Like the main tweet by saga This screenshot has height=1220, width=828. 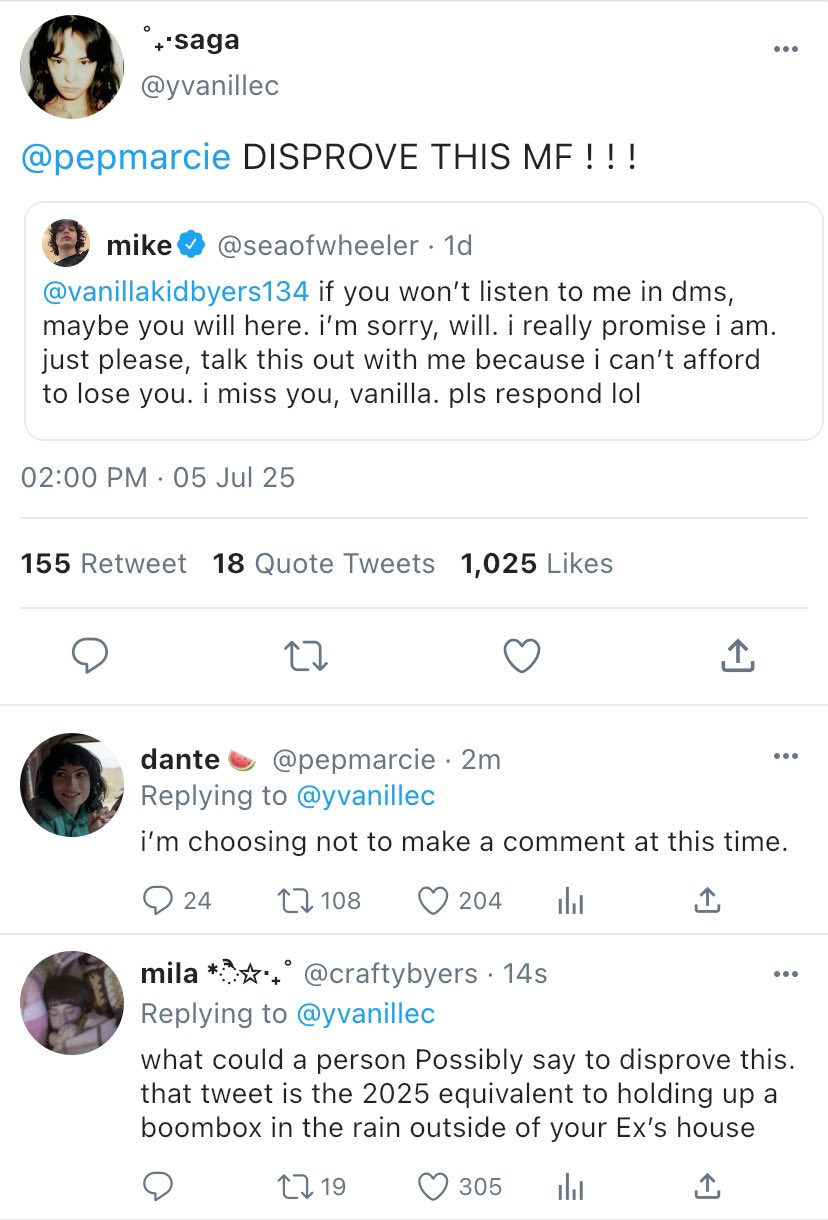[521, 656]
